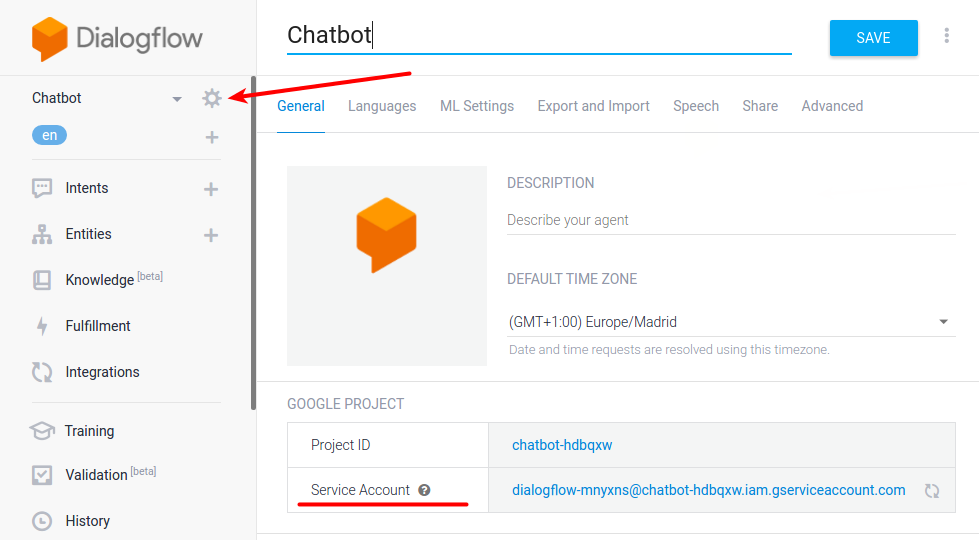Switch to the Languages tab
This screenshot has width=979, height=540.
coord(382,106)
